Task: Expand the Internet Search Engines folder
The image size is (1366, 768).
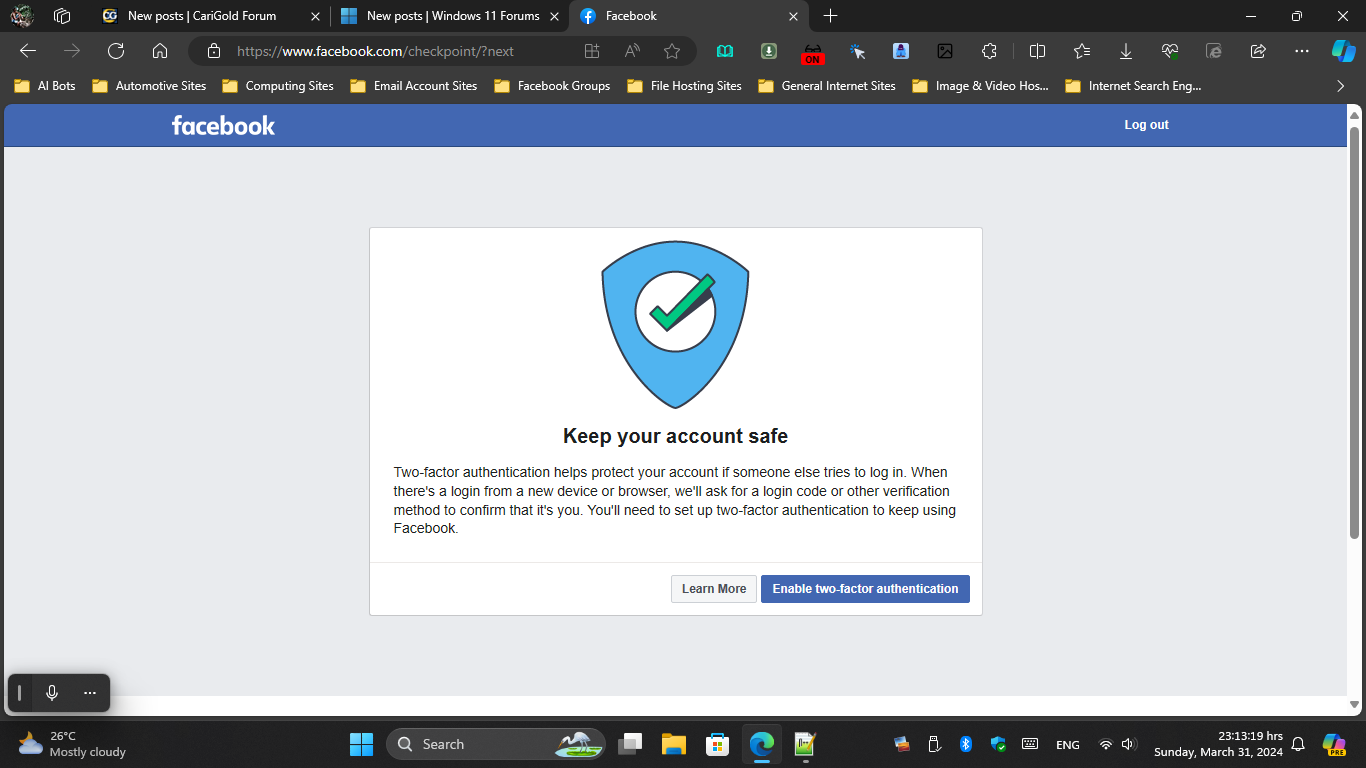Action: [1133, 86]
